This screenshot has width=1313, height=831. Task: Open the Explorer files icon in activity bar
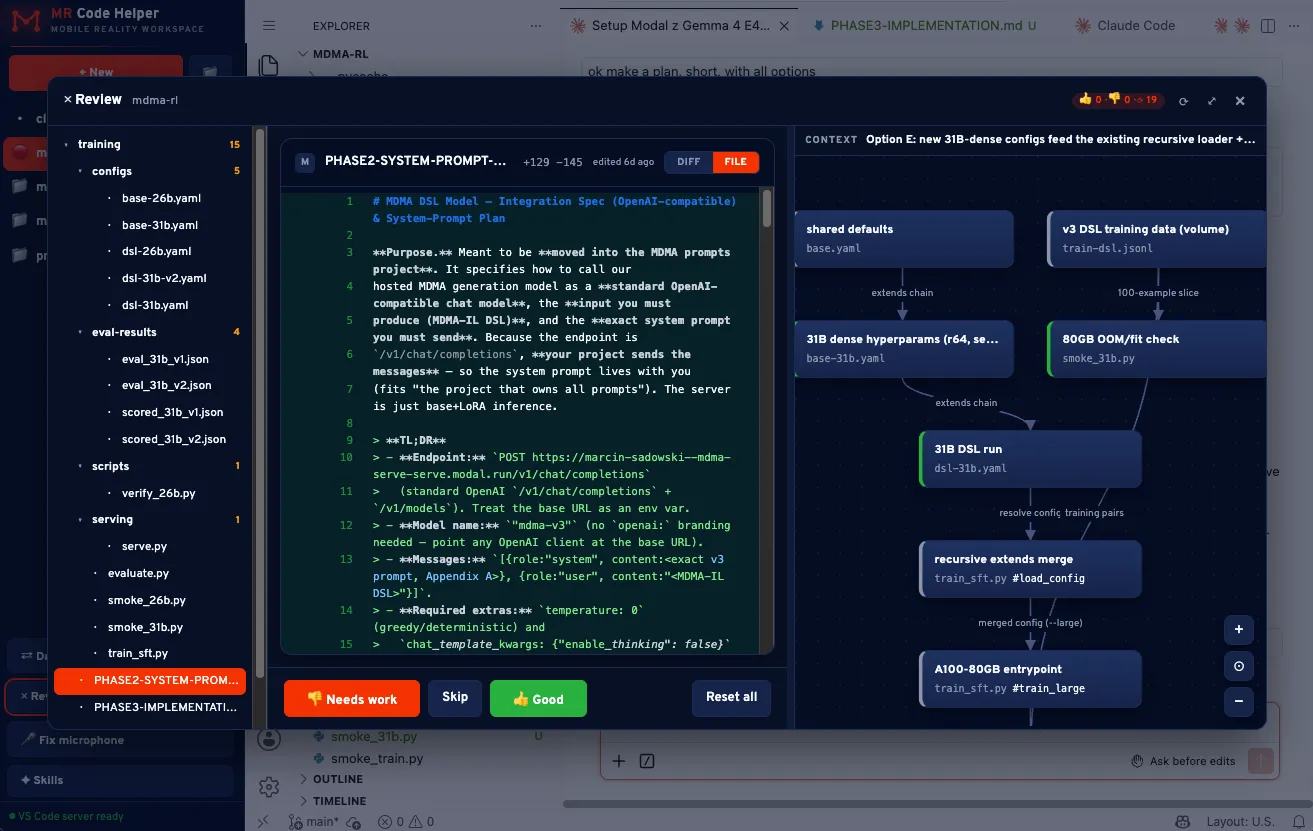tap(268, 66)
